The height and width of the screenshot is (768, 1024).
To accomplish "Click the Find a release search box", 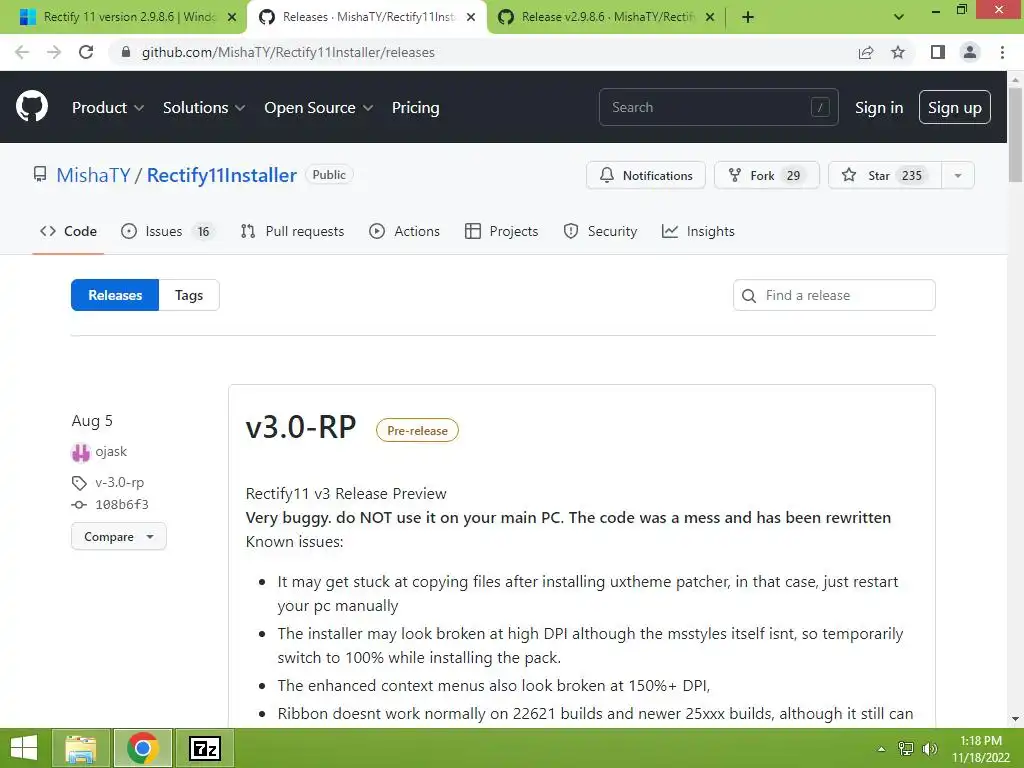I will [x=834, y=295].
